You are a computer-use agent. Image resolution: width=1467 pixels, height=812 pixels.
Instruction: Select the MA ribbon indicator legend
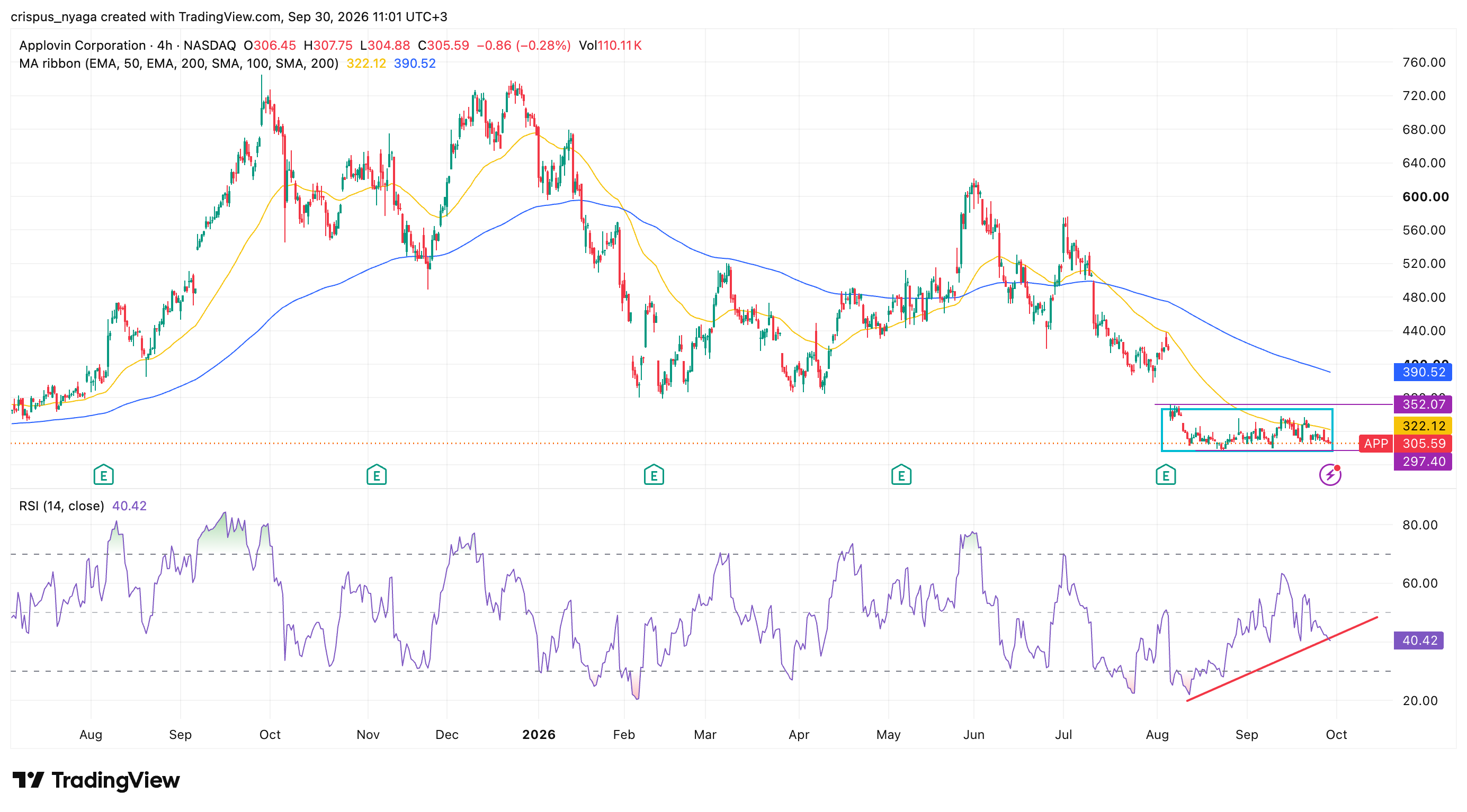tap(179, 64)
